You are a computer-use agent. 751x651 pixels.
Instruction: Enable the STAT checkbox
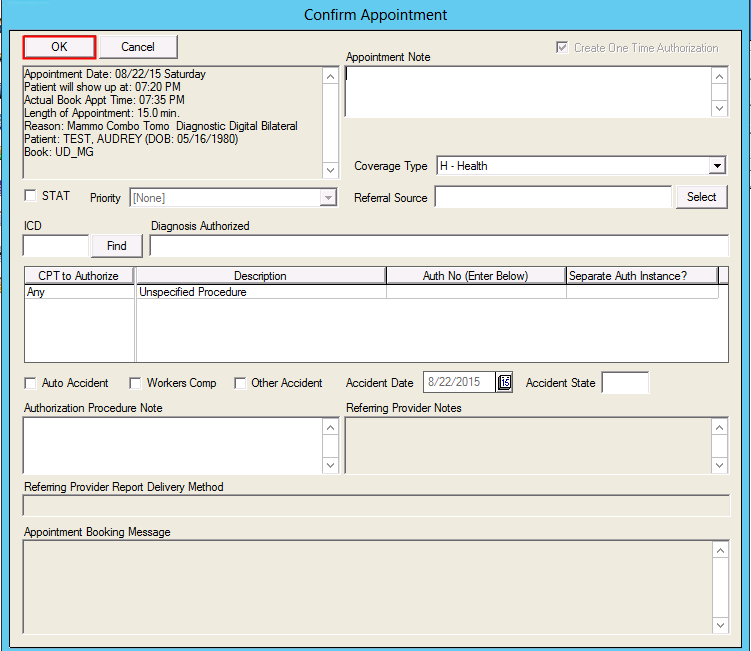click(x=30, y=196)
